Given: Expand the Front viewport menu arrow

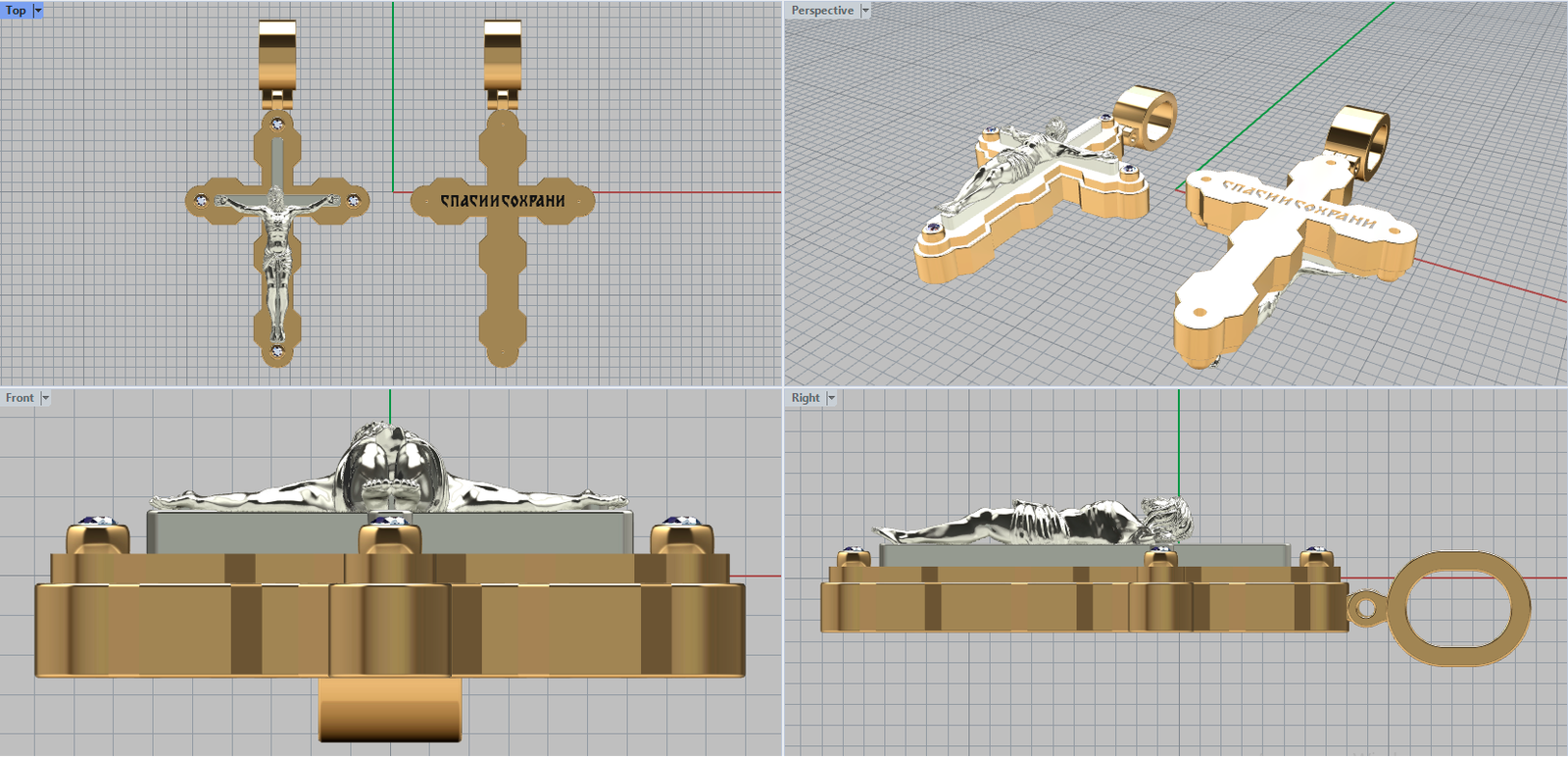Looking at the screenshot, I should [45, 398].
